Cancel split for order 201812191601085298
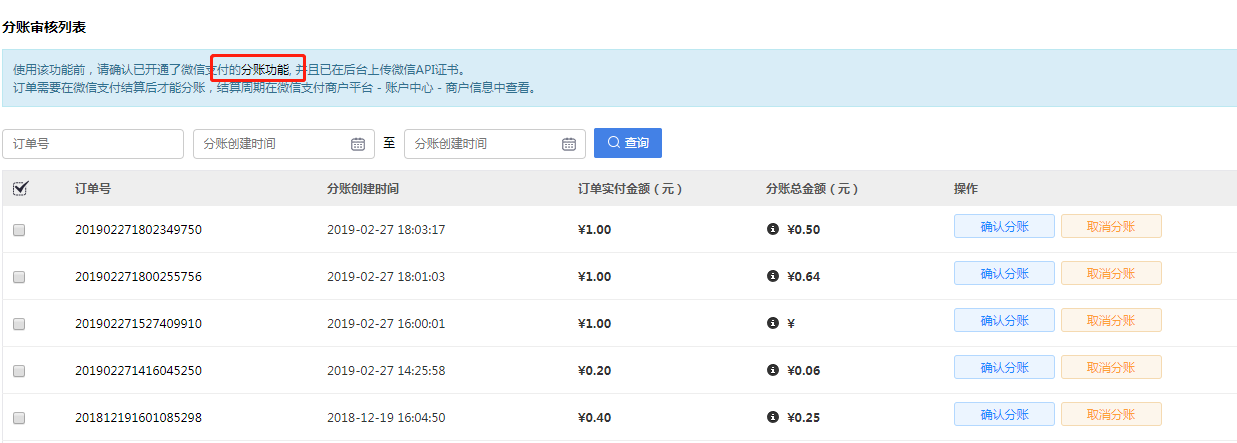Viewport: 1237px width, 443px height. 1110,414
